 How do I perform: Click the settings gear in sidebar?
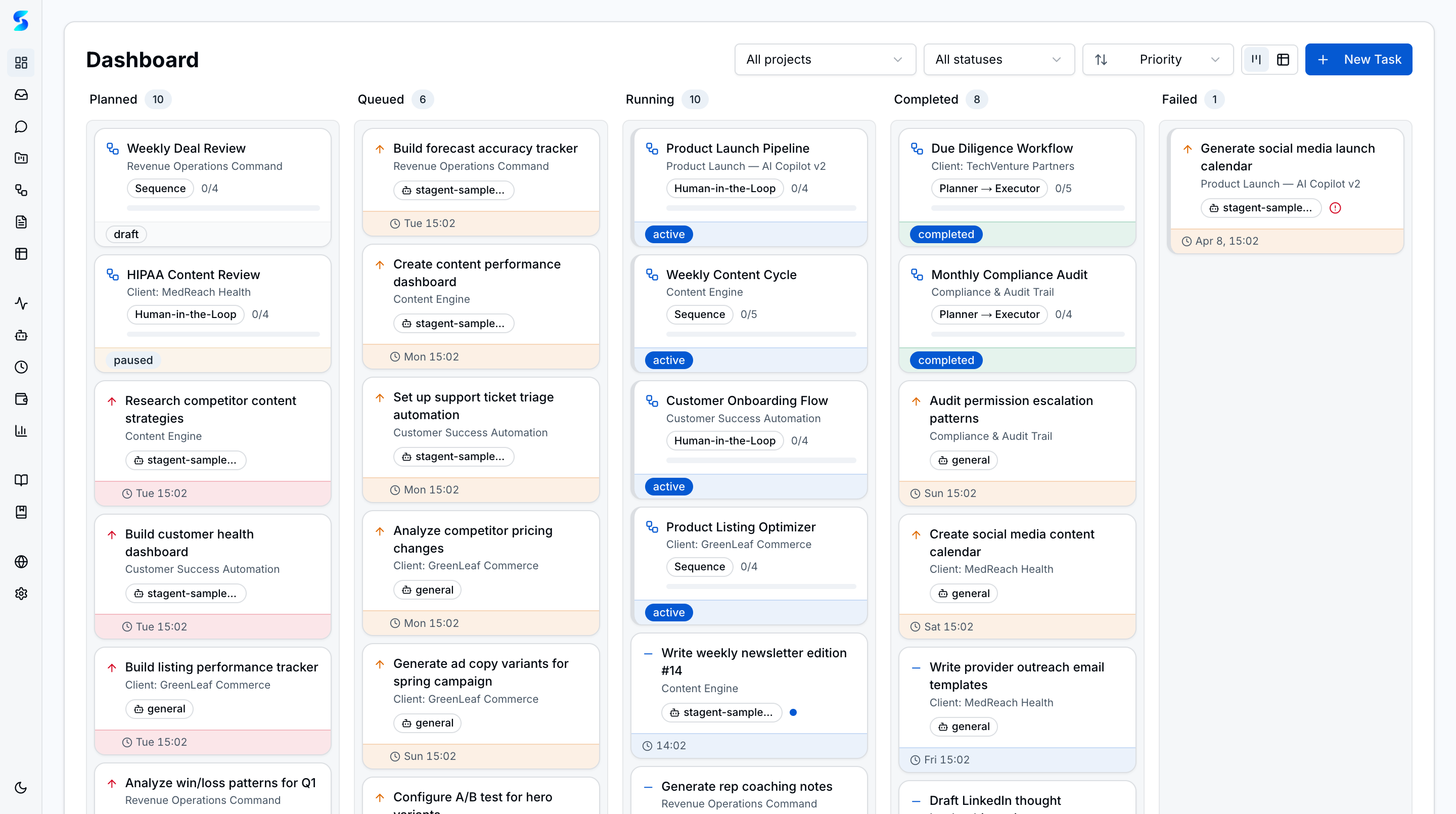tap(21, 594)
